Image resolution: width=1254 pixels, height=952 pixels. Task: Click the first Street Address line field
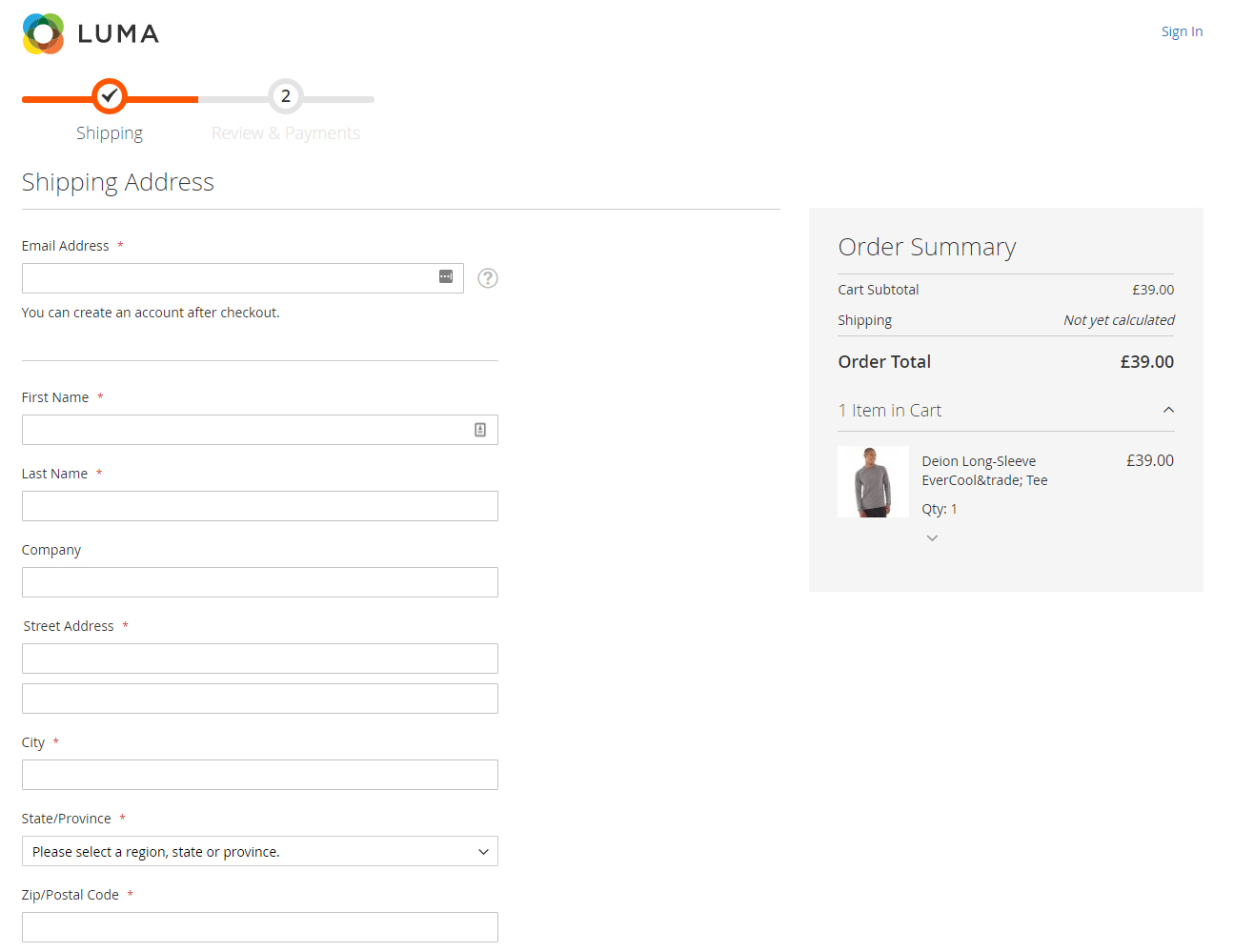(260, 658)
